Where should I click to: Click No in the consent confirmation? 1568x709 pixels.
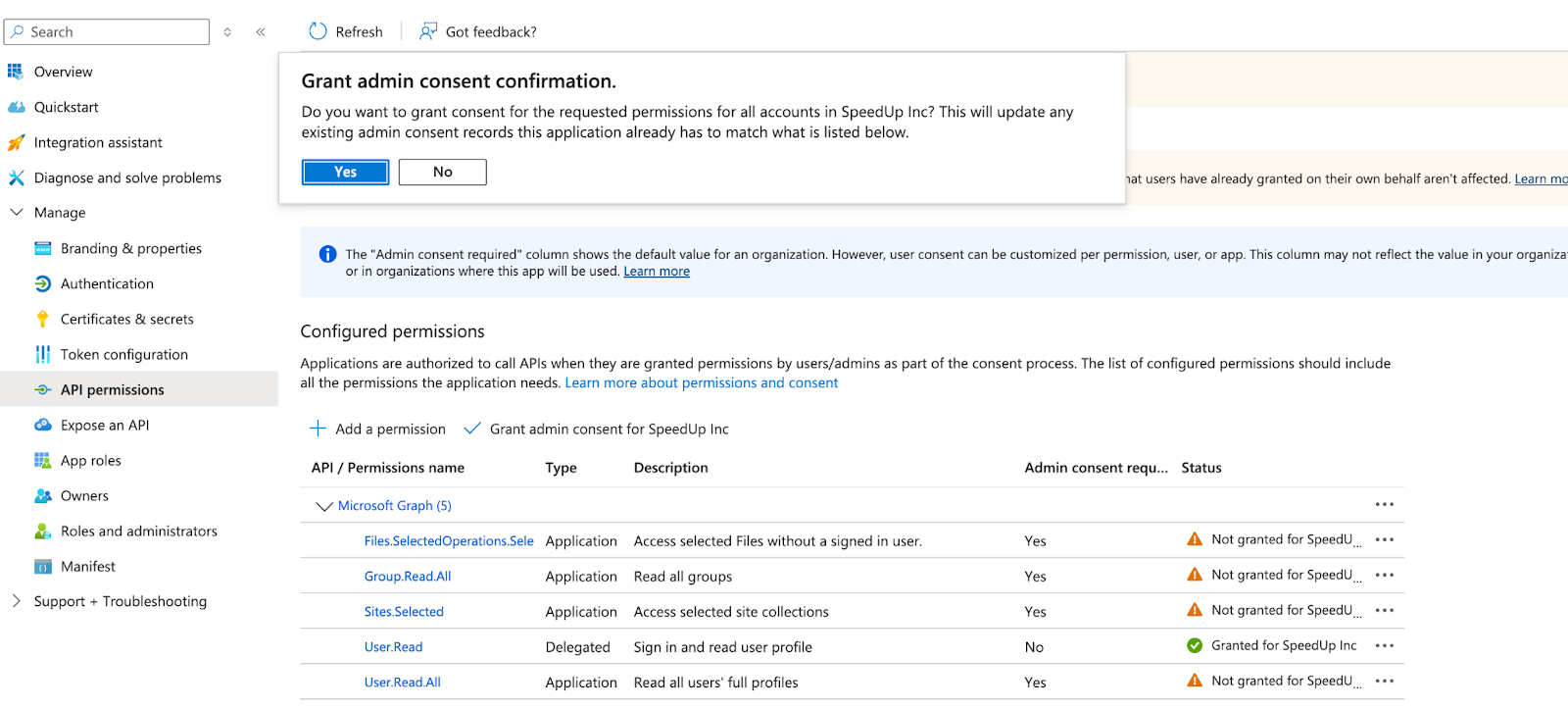tap(442, 172)
